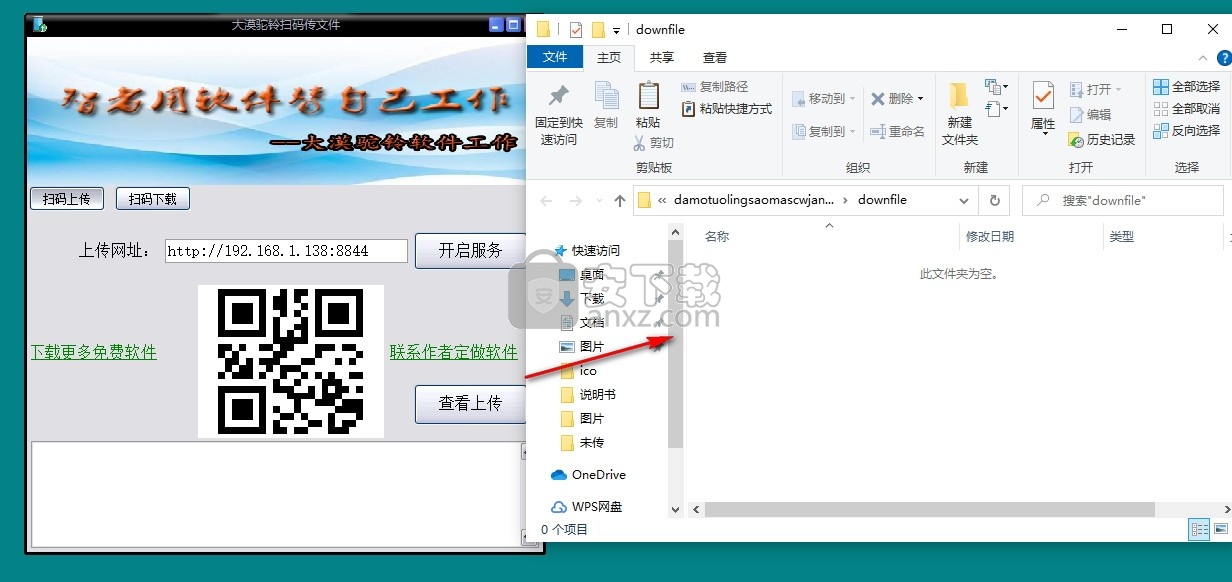1232x582 pixels.
Task: Open the 下载更多免费软件 link
Action: pos(93,352)
